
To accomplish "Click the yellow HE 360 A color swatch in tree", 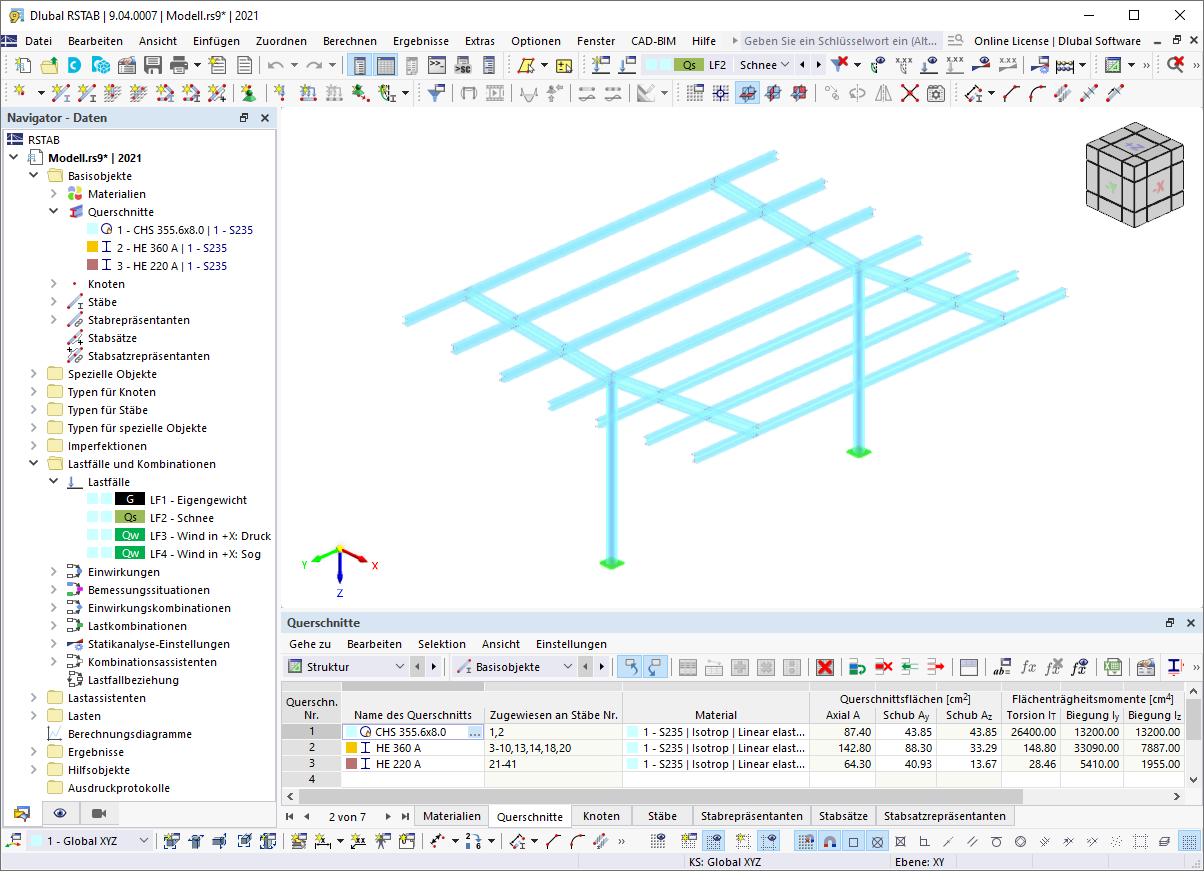I will (92, 248).
